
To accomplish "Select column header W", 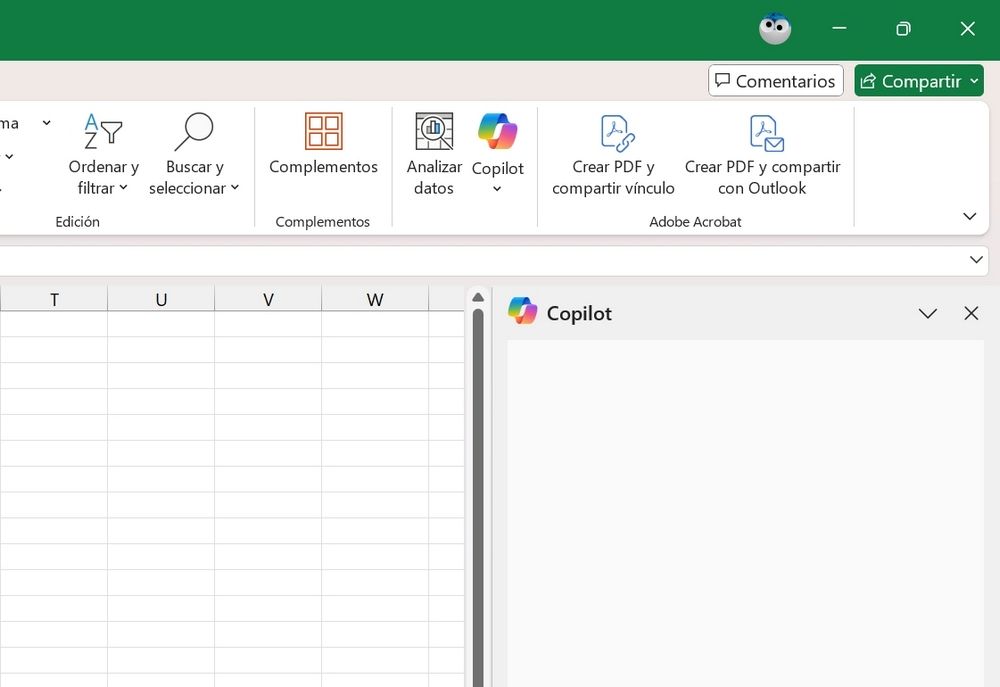I will tap(374, 298).
